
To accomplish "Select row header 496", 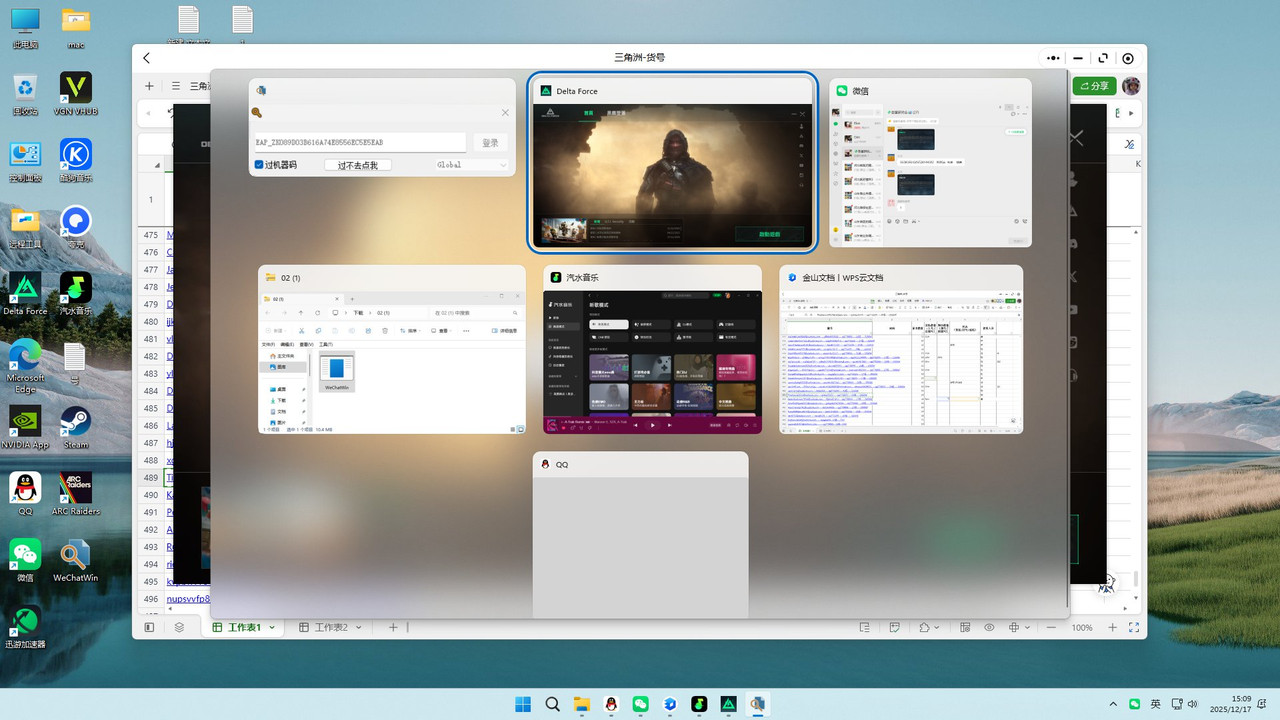I will coord(151,599).
